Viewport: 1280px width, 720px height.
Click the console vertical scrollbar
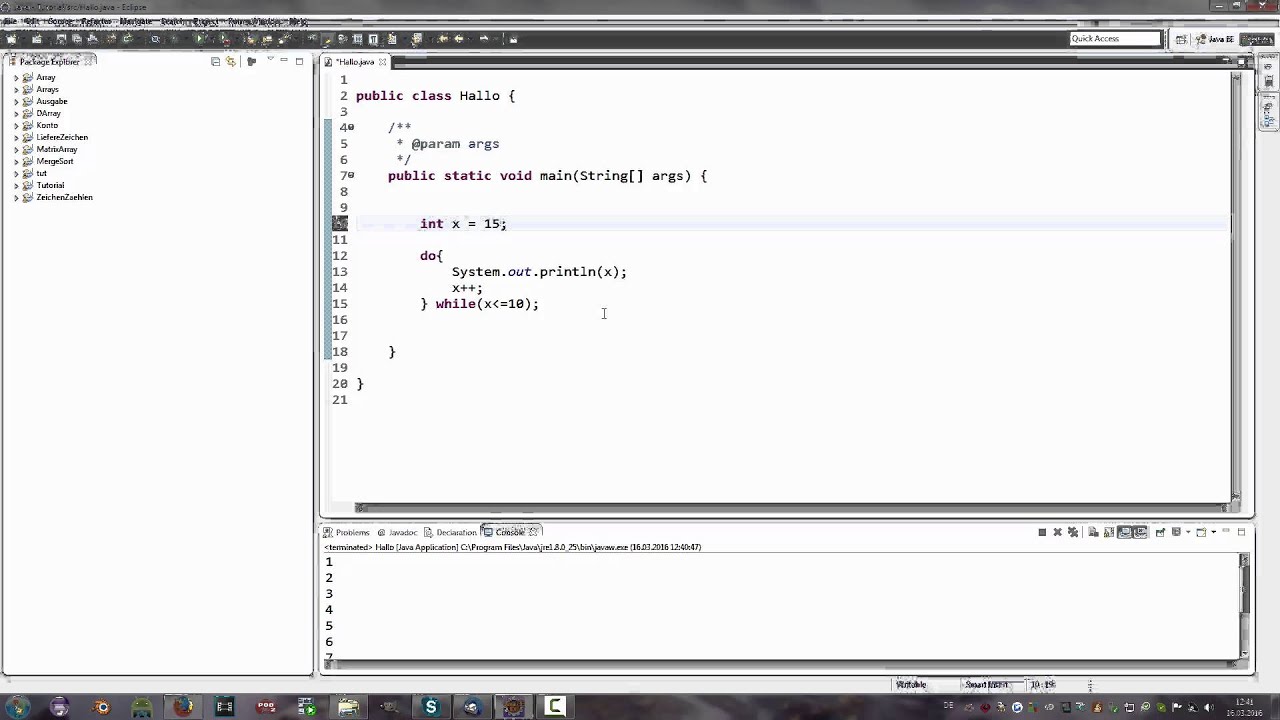tap(1245, 607)
